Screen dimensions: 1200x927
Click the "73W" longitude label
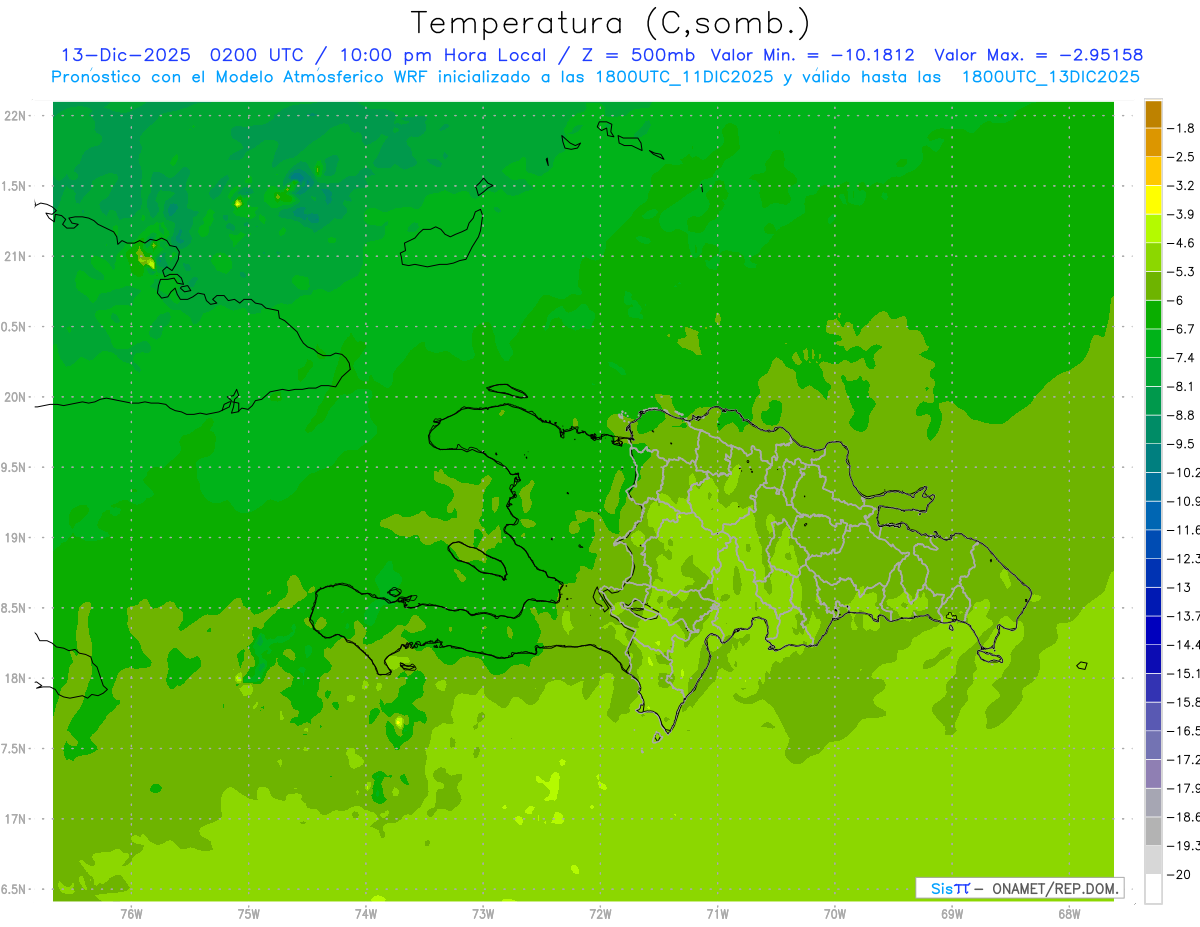tap(483, 913)
